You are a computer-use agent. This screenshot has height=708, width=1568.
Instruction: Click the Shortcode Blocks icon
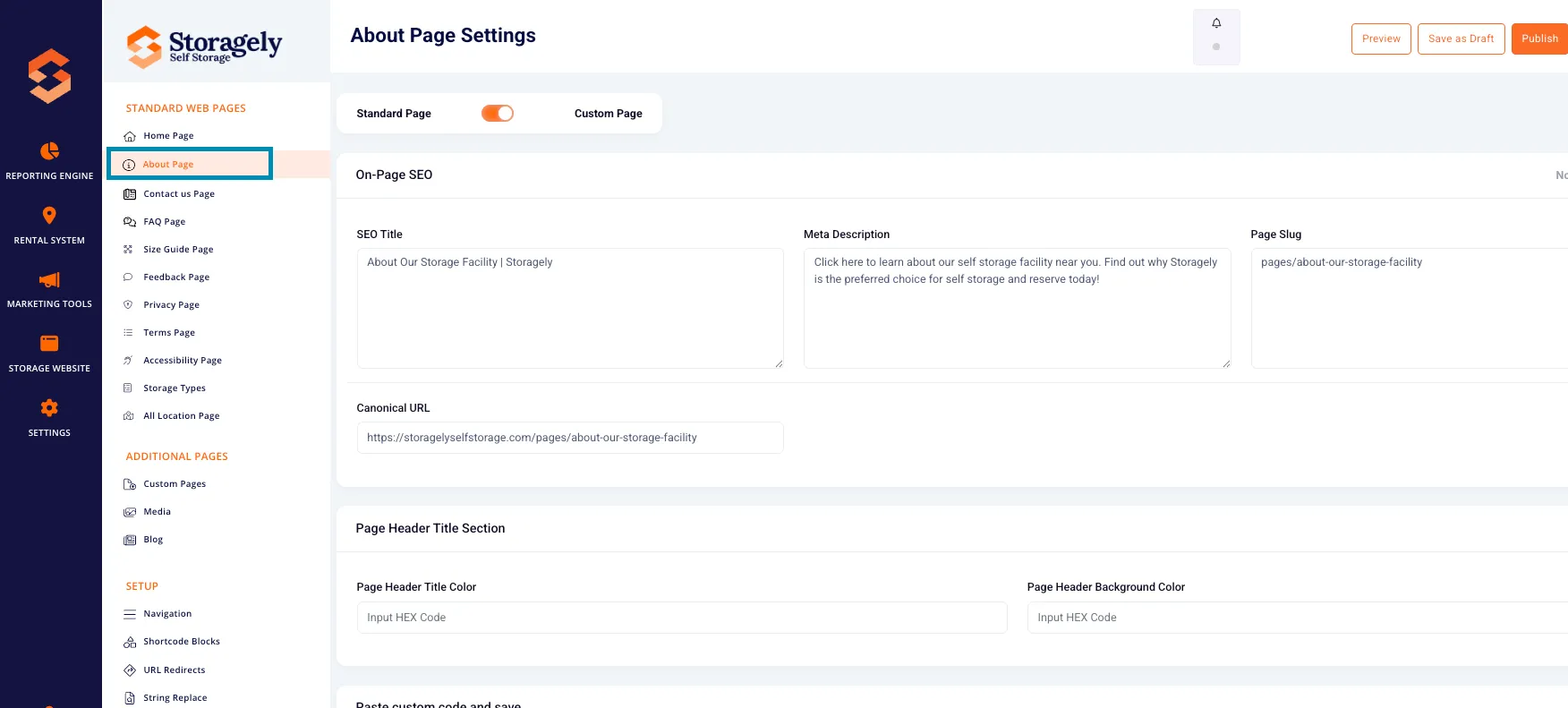[130, 642]
